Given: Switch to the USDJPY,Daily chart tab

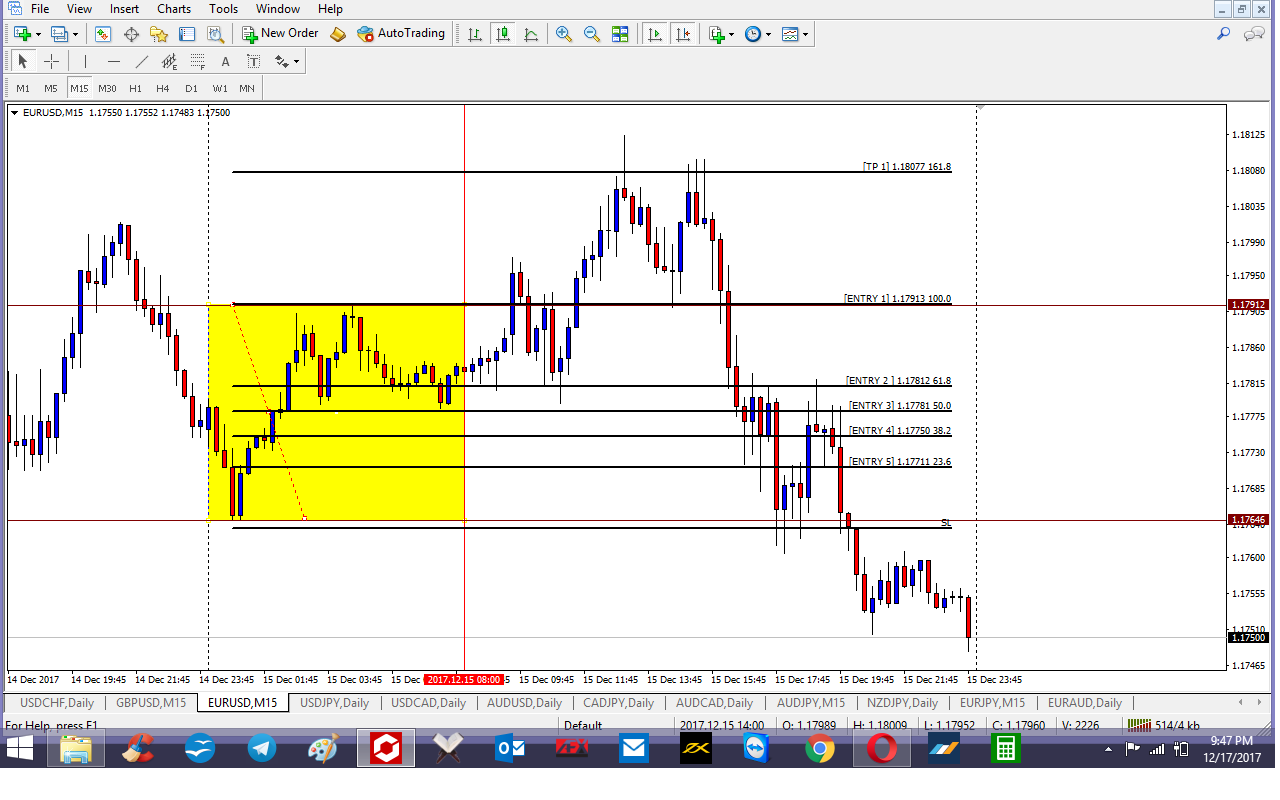Looking at the screenshot, I should (335, 703).
